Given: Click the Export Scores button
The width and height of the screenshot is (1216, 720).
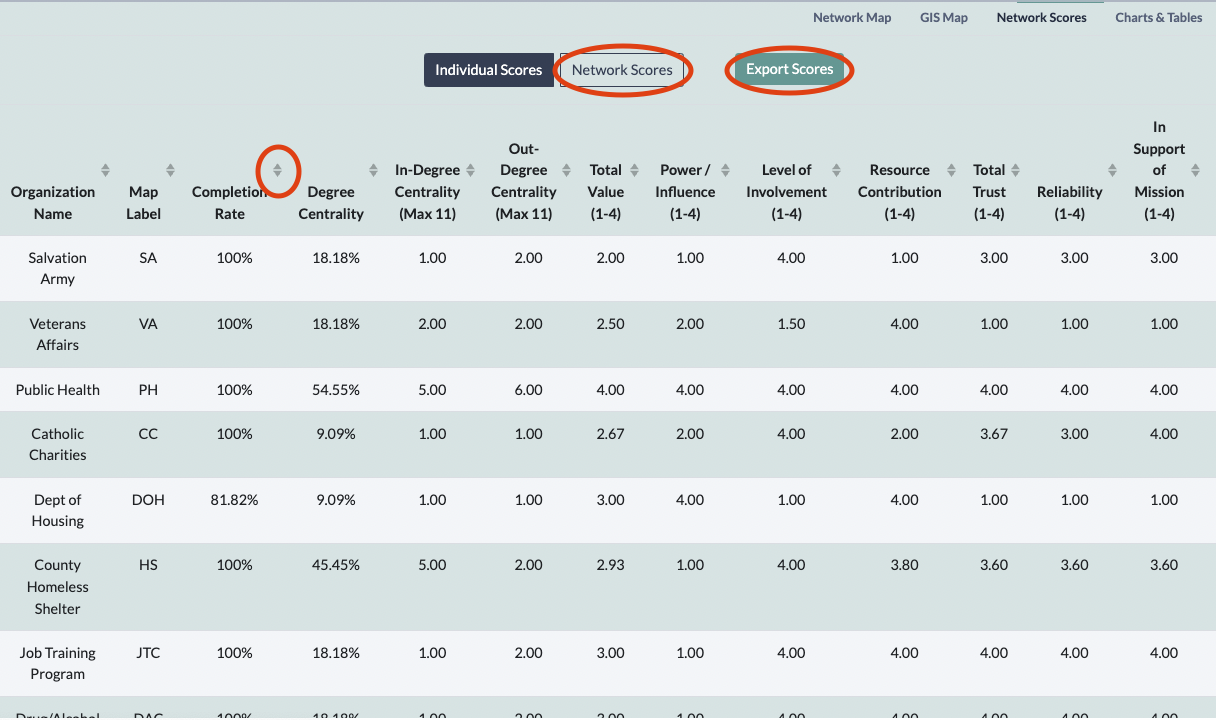Looking at the screenshot, I should point(789,70).
